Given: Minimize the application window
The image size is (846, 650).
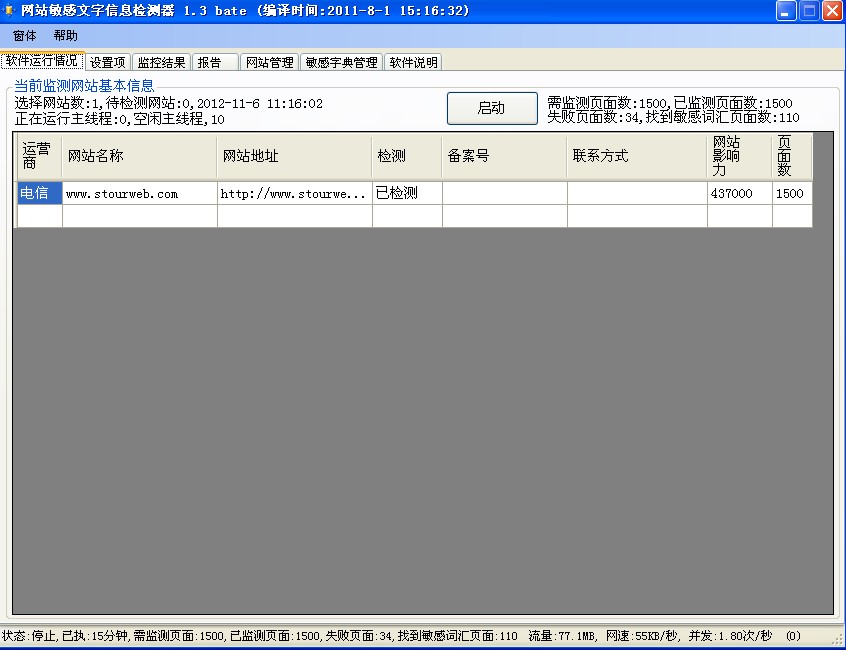Looking at the screenshot, I should pyautogui.click(x=787, y=11).
